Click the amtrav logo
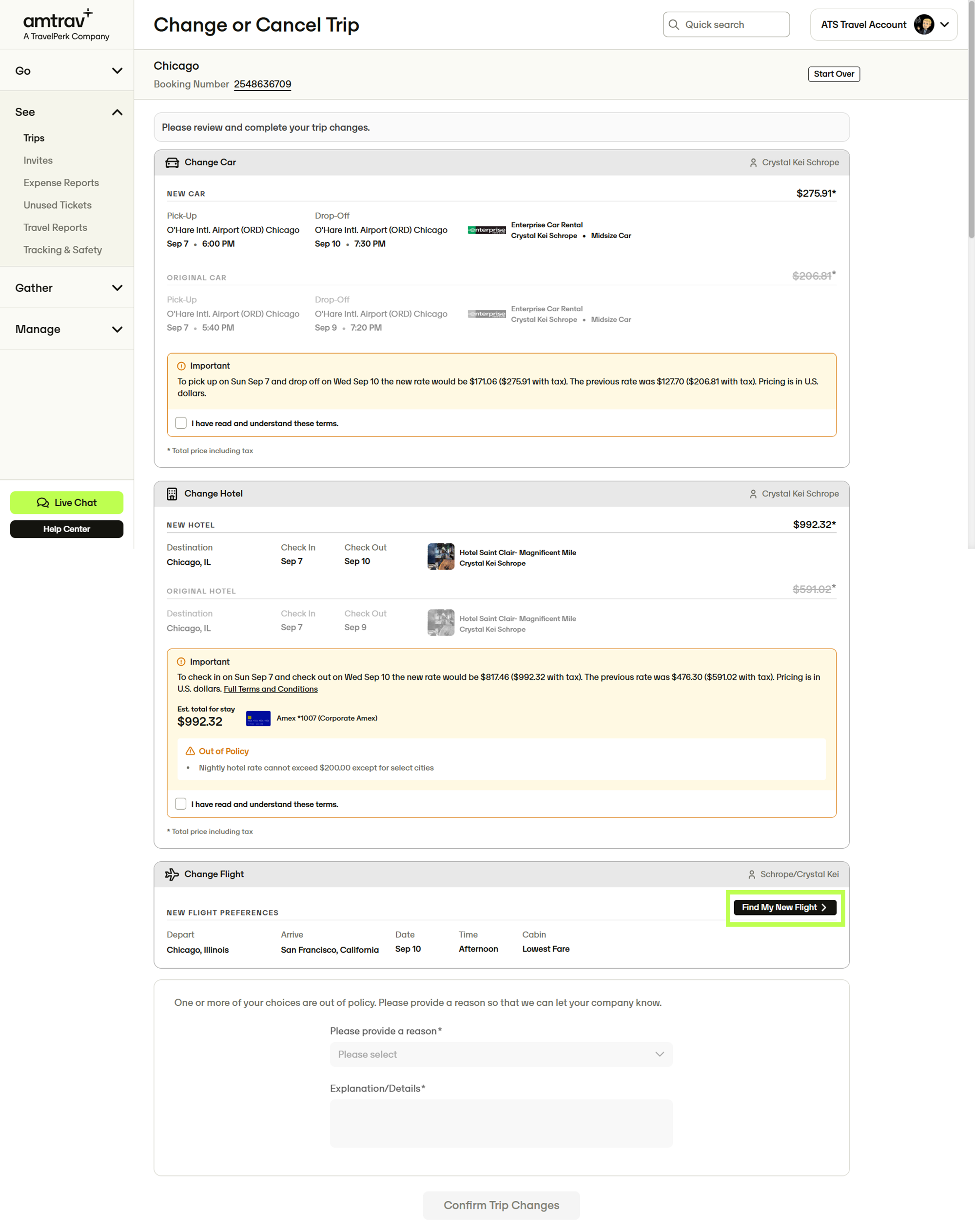This screenshot has width=975, height=1232. [66, 24]
